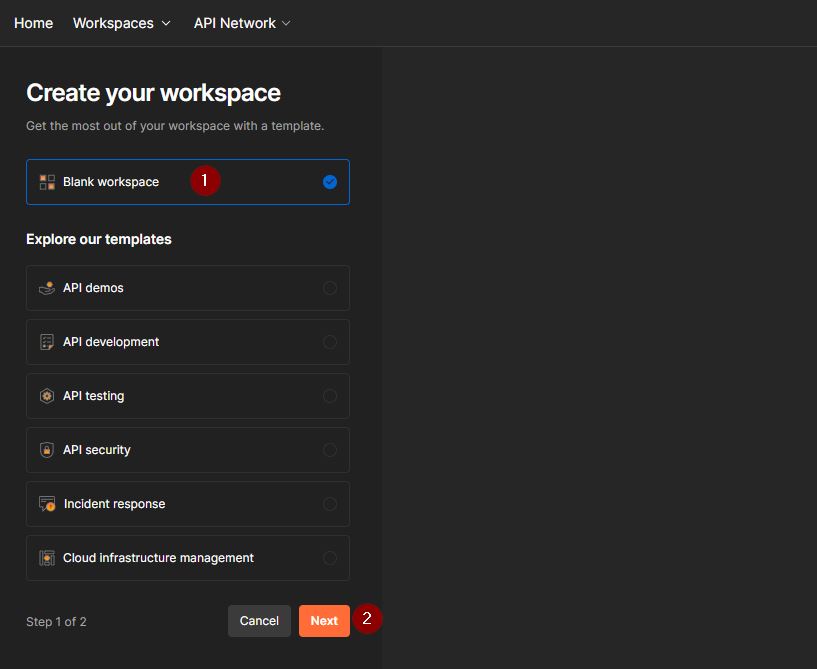
Task: Click the 'Create your workspace' heading
Action: coord(153,93)
